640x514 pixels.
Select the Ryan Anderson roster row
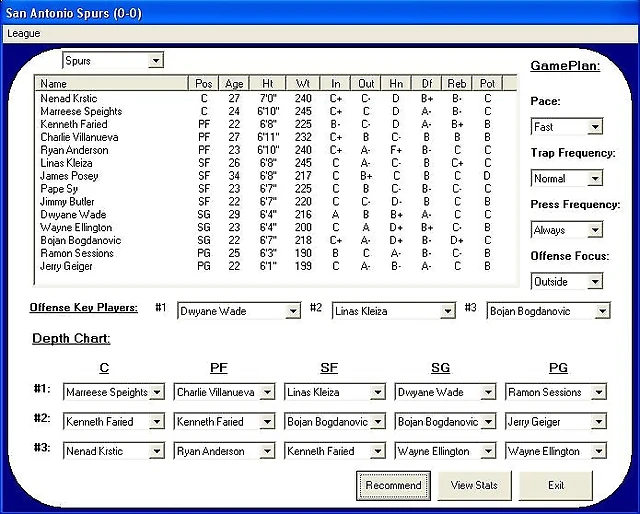[x=276, y=150]
